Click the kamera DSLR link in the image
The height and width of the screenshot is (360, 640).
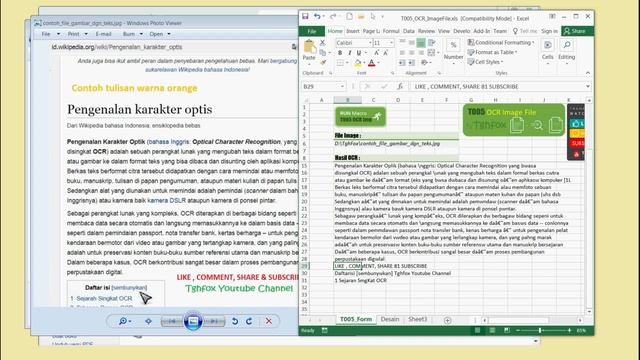click(x=167, y=200)
